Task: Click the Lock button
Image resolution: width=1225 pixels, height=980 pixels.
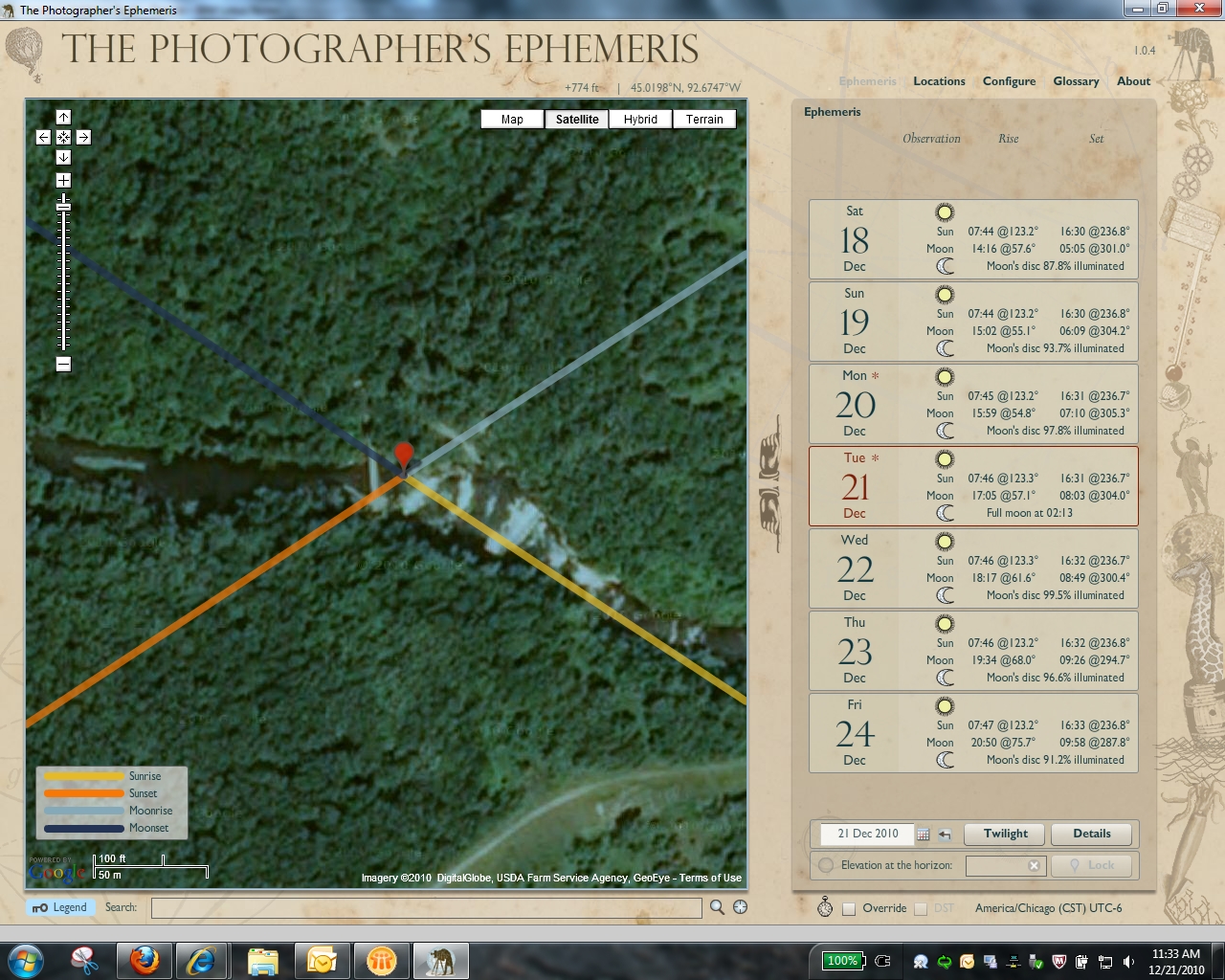Action: pyautogui.click(x=1092, y=865)
